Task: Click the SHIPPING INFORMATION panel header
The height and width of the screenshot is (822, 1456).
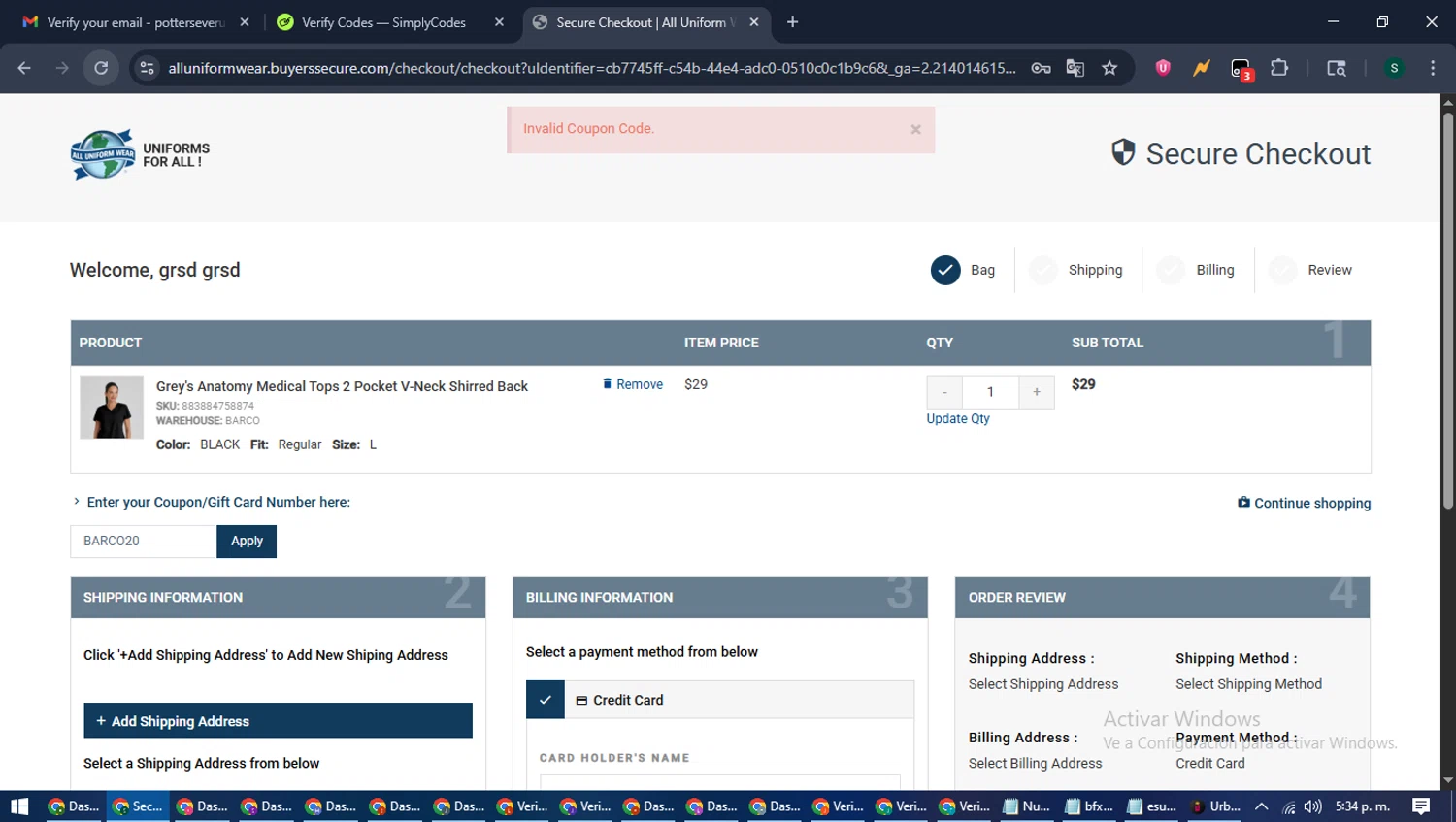Action: (x=278, y=598)
